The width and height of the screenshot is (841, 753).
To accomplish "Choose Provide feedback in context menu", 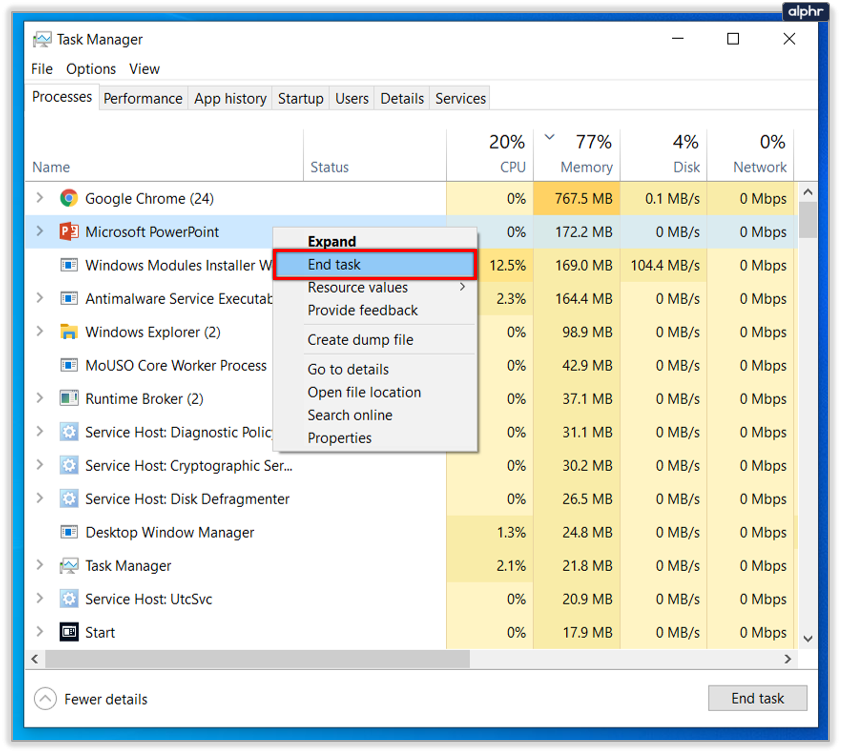I will [375, 310].
